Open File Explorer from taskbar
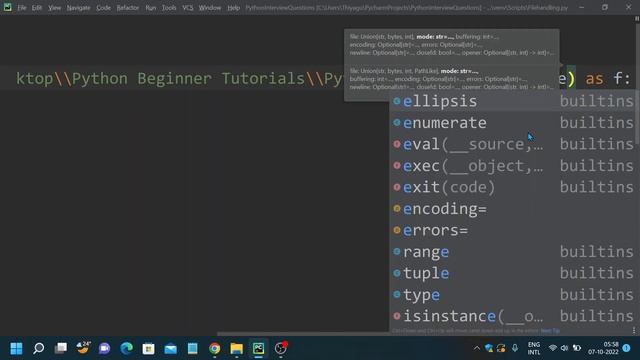Viewport: 640px width, 360px height. 237,348
